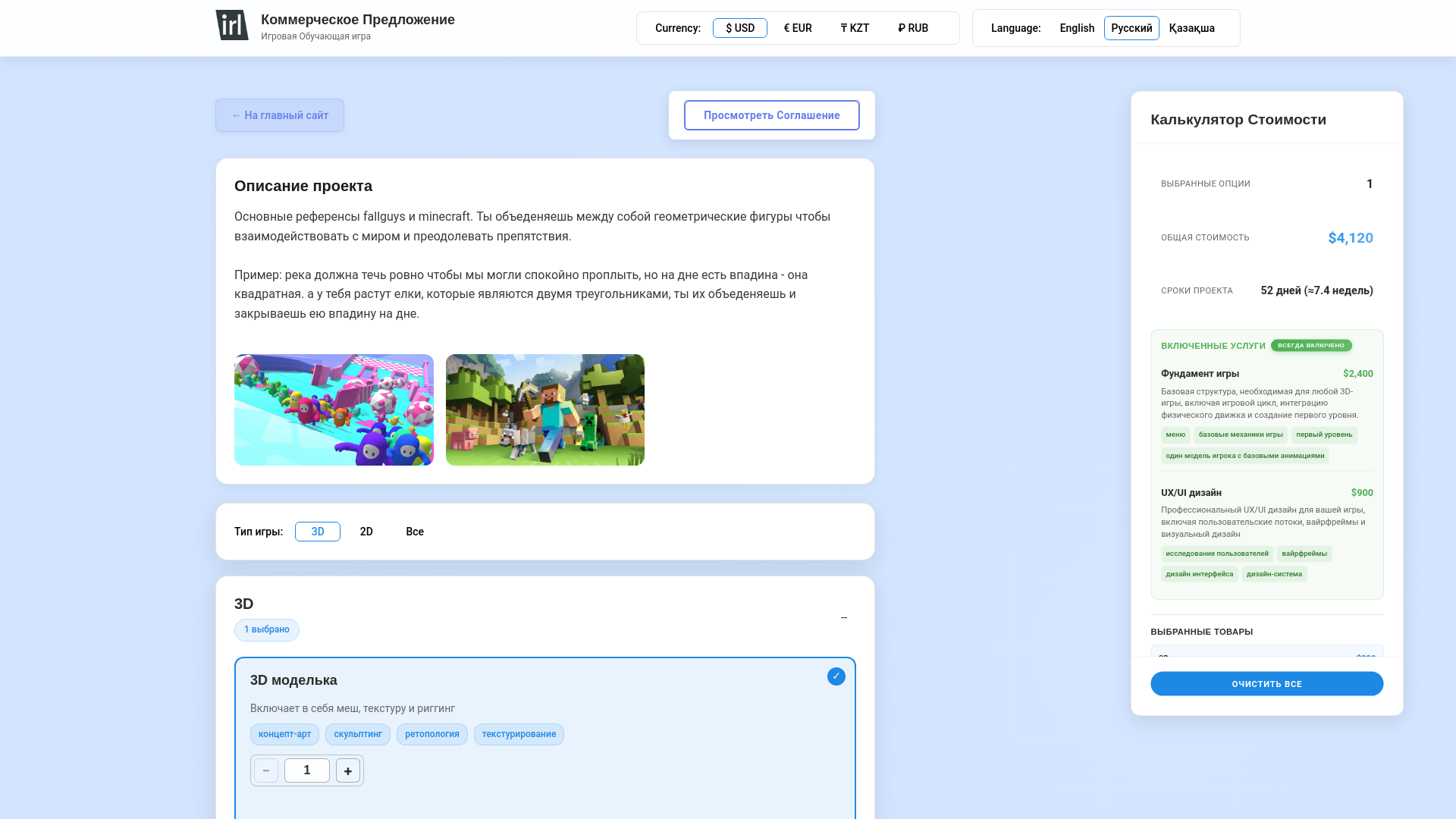This screenshot has height=819, width=1456.
Task: Open Просмотреть Соглашение
Action: [x=772, y=115]
